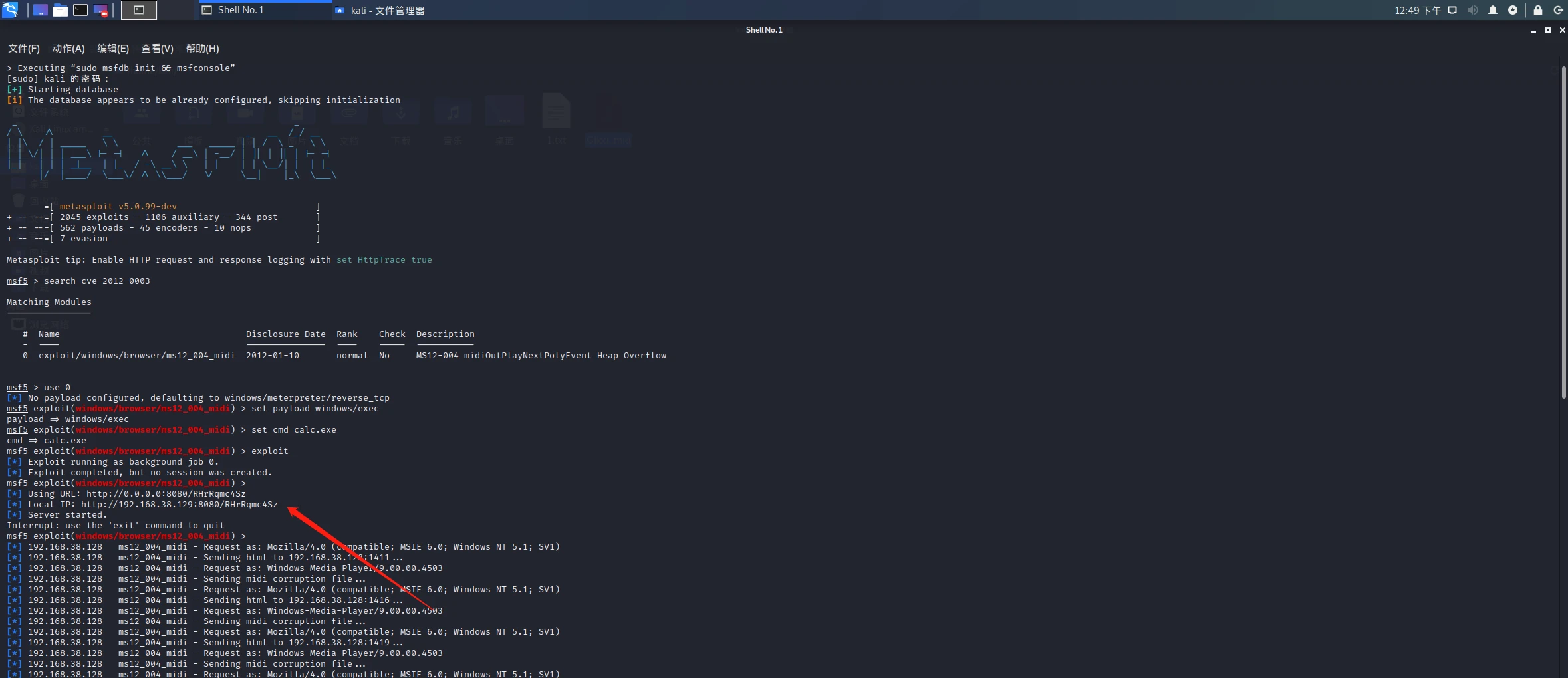Click 'Sending html to 192.168.38.128:1416' line

coord(205,600)
